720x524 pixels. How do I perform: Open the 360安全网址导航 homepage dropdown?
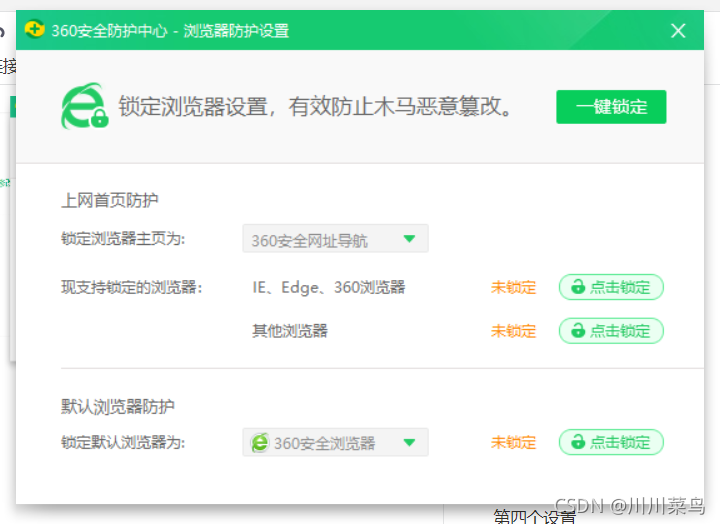[x=335, y=239]
